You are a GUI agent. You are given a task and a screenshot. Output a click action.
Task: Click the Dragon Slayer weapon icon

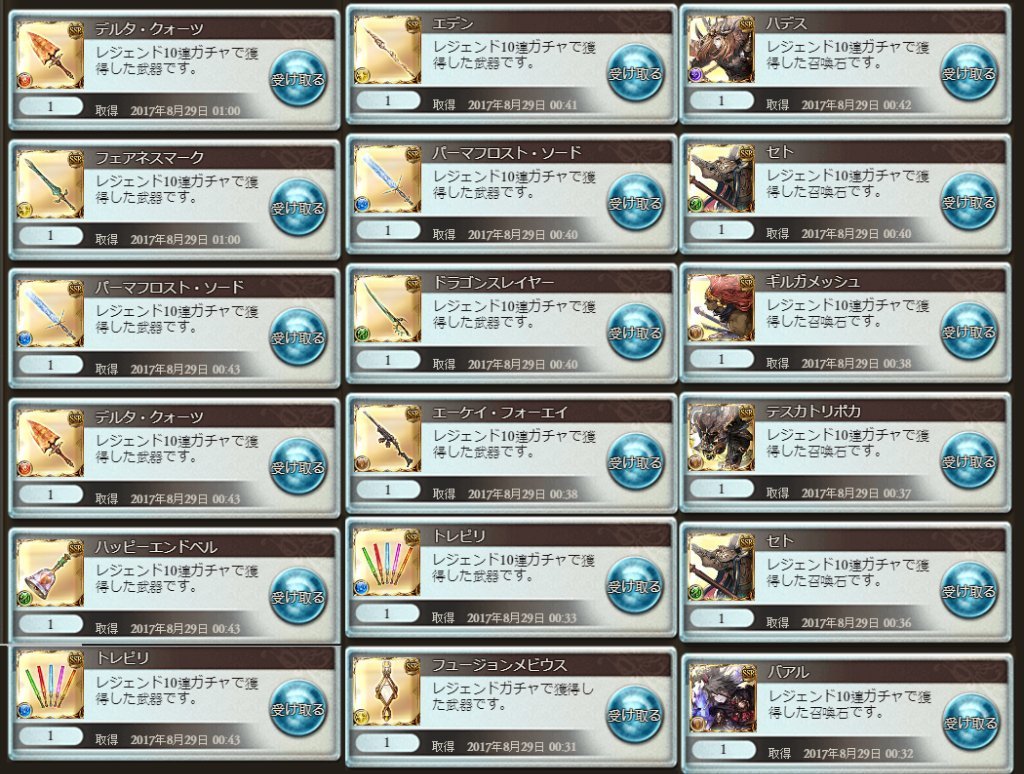pos(387,308)
